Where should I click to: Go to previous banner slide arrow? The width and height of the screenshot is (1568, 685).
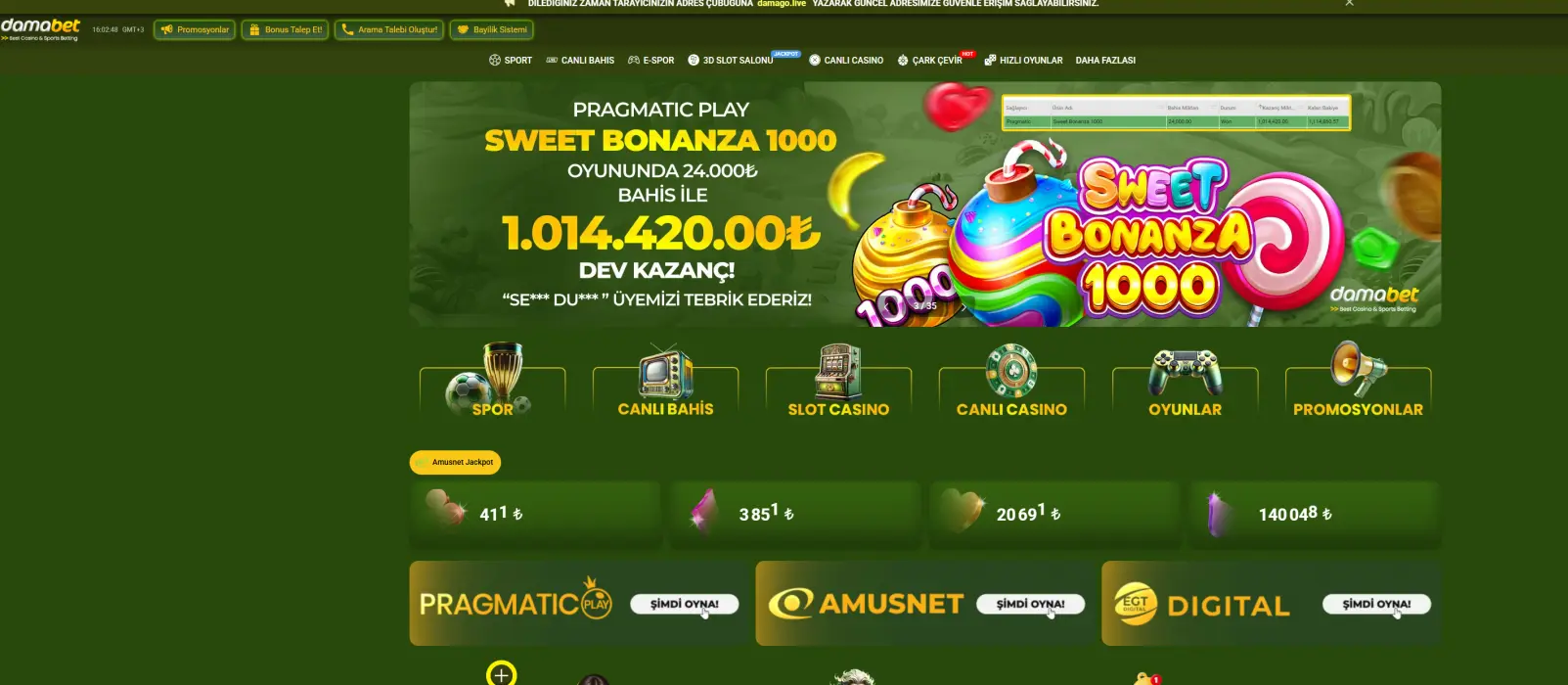click(x=888, y=306)
